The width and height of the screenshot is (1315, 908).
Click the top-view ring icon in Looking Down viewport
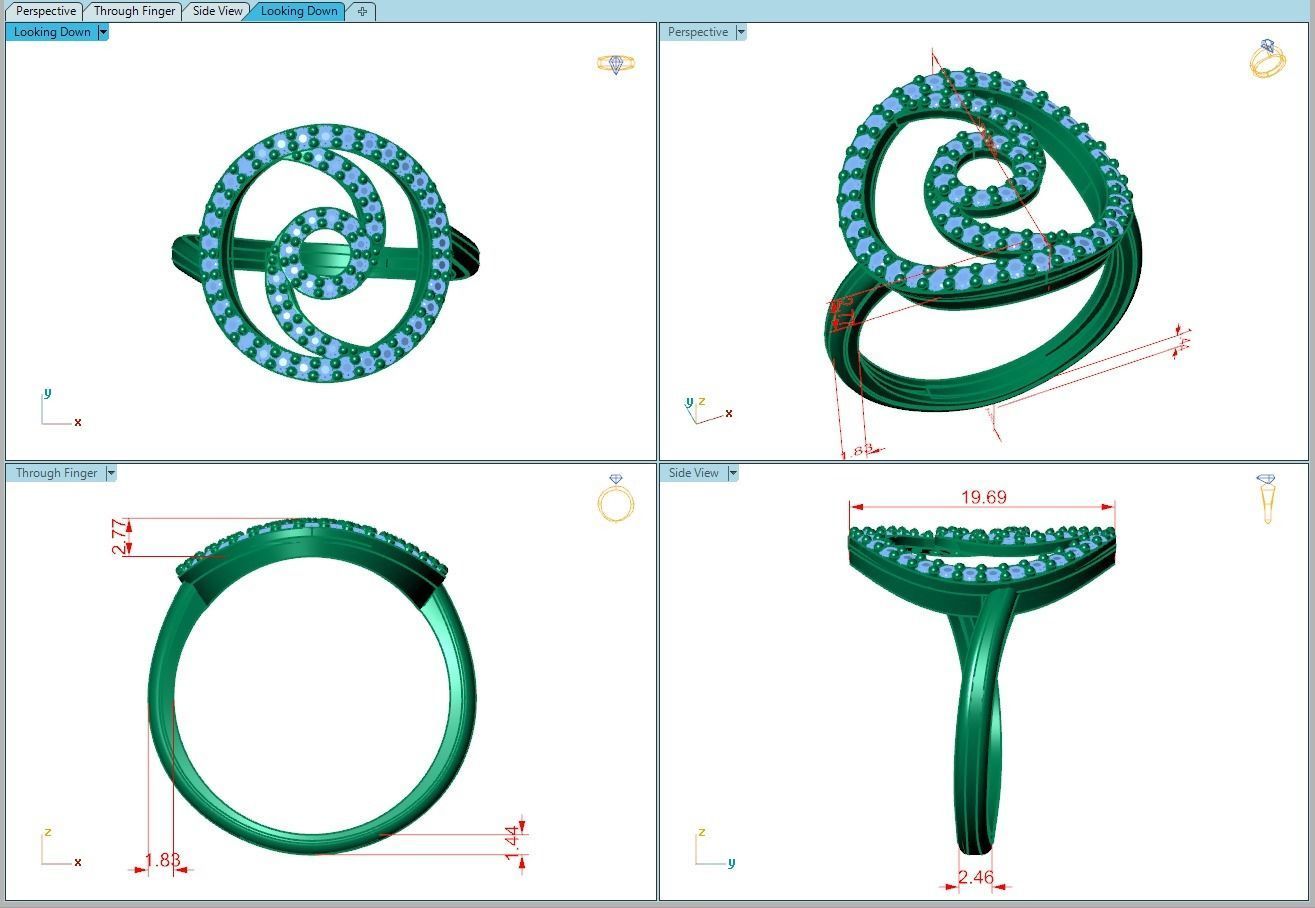point(616,64)
